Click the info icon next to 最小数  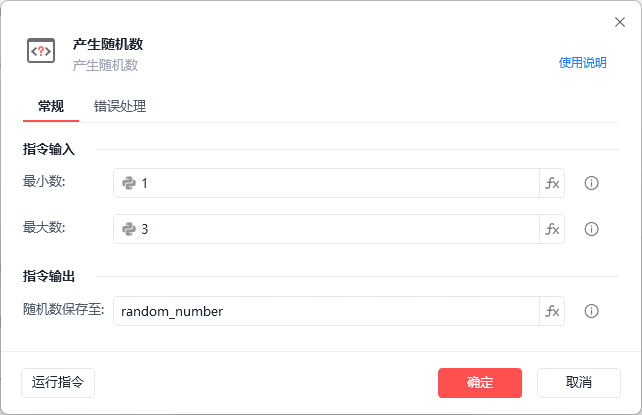591,183
